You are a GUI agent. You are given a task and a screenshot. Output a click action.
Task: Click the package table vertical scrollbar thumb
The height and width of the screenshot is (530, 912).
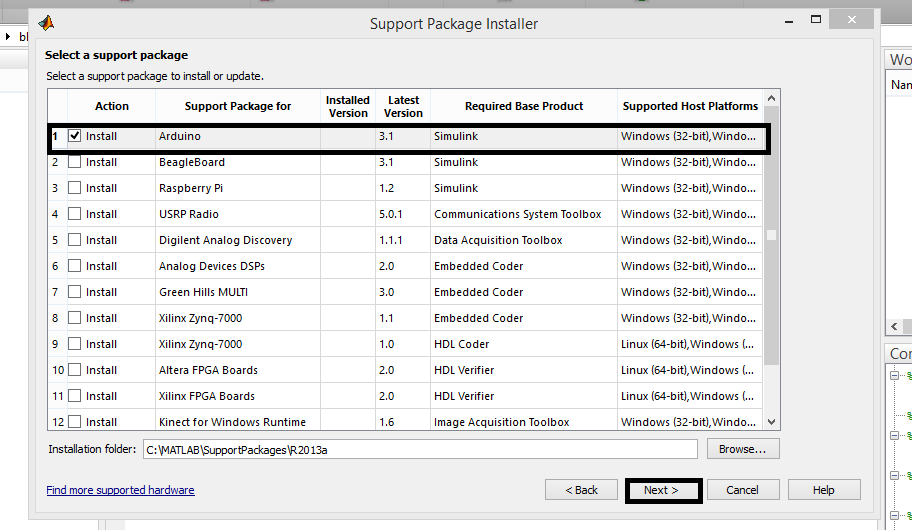[771, 235]
